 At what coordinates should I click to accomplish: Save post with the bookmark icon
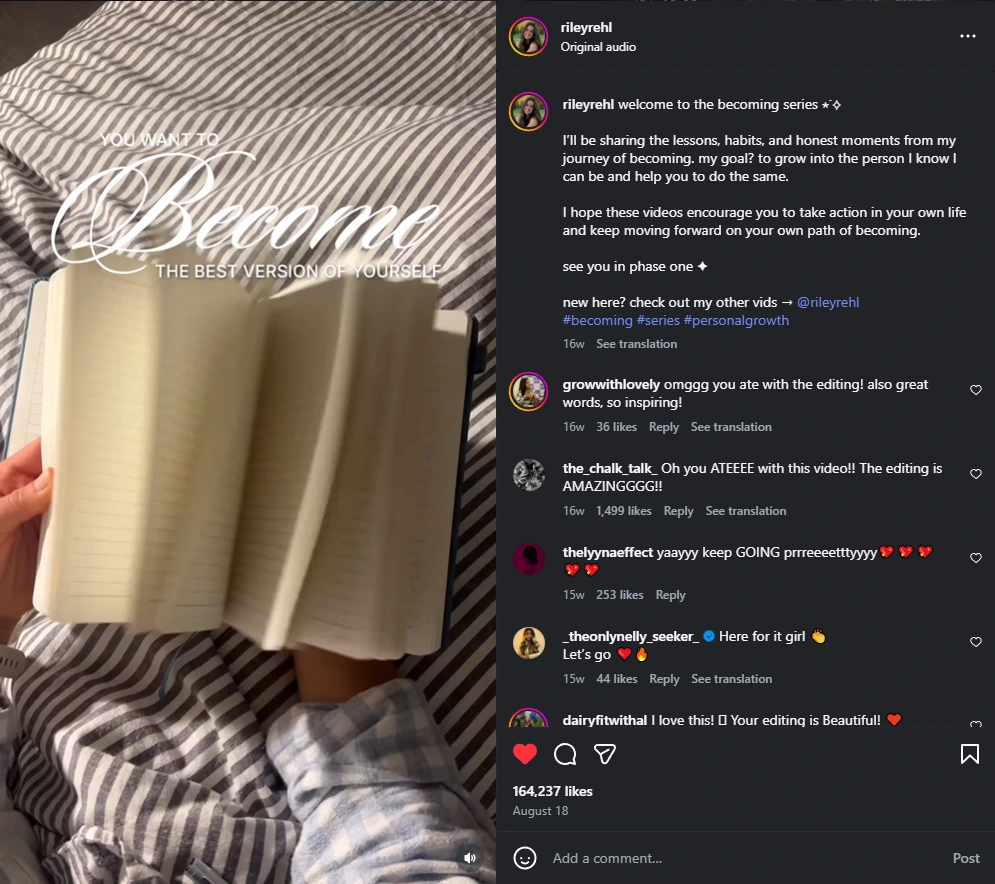click(x=970, y=754)
